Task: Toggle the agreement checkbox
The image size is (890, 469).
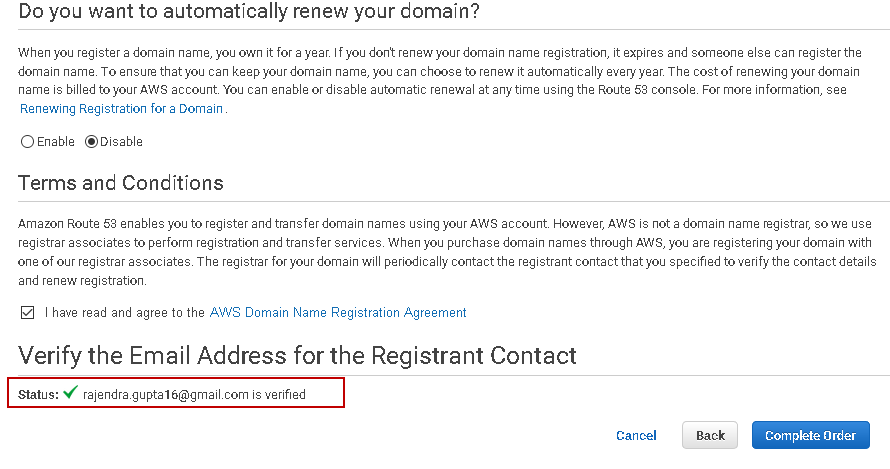Action: (27, 313)
